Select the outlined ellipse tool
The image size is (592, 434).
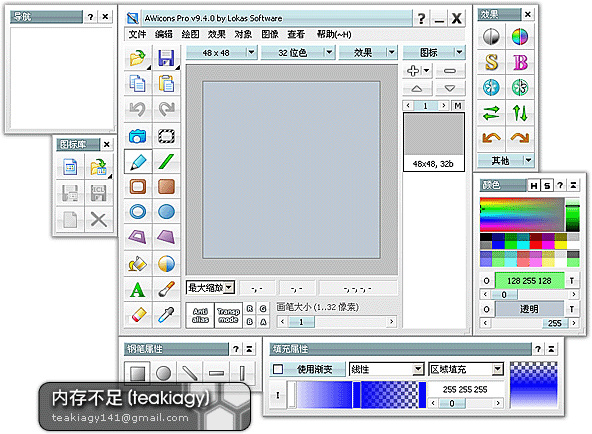(138, 212)
